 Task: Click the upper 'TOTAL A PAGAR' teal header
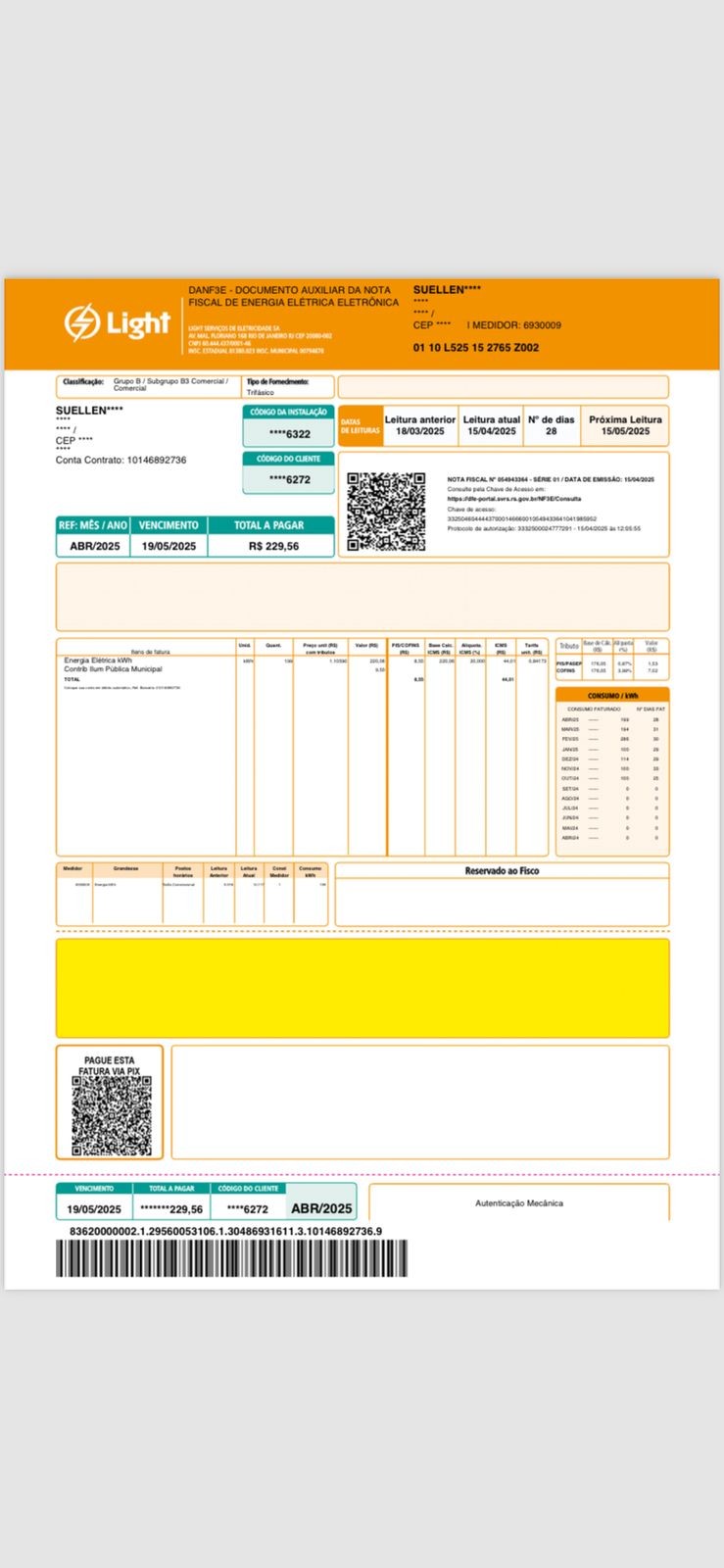(268, 525)
